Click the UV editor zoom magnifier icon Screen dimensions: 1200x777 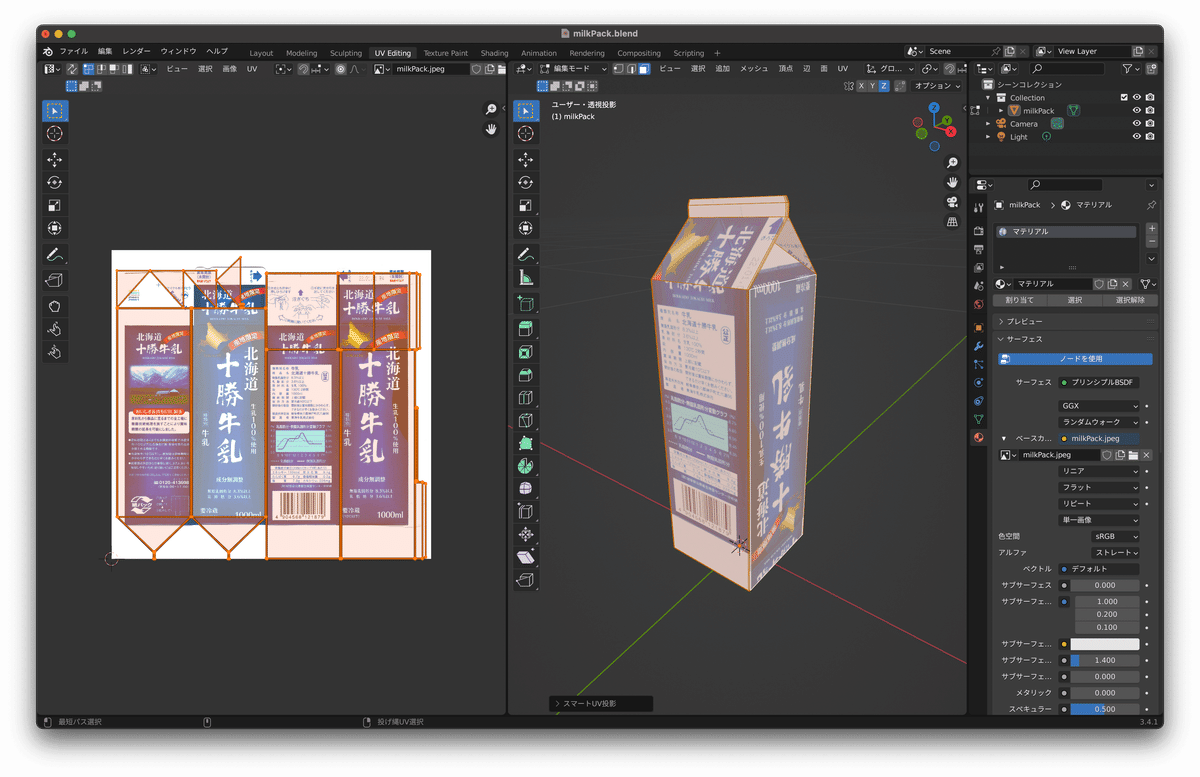click(x=491, y=110)
